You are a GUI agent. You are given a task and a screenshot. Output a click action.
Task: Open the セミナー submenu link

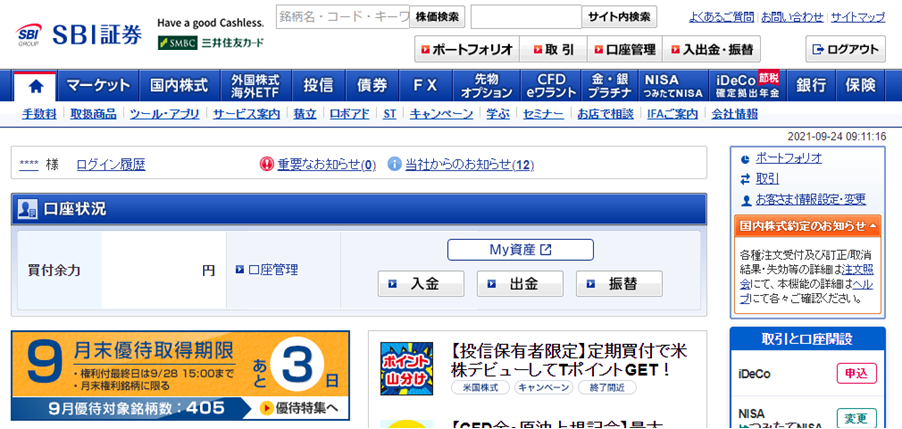tap(543, 114)
